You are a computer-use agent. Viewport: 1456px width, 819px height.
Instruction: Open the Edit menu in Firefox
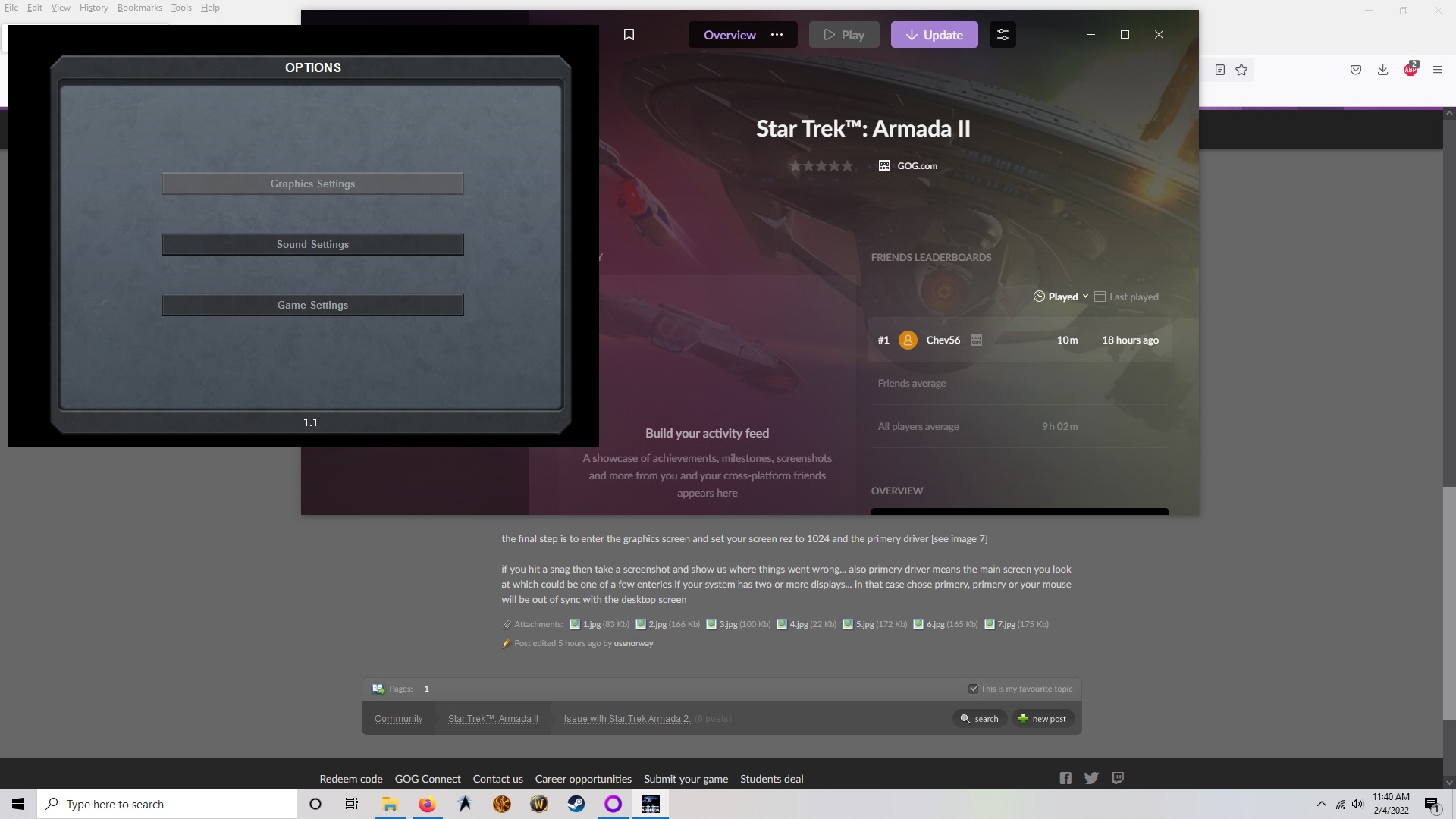pyautogui.click(x=35, y=8)
